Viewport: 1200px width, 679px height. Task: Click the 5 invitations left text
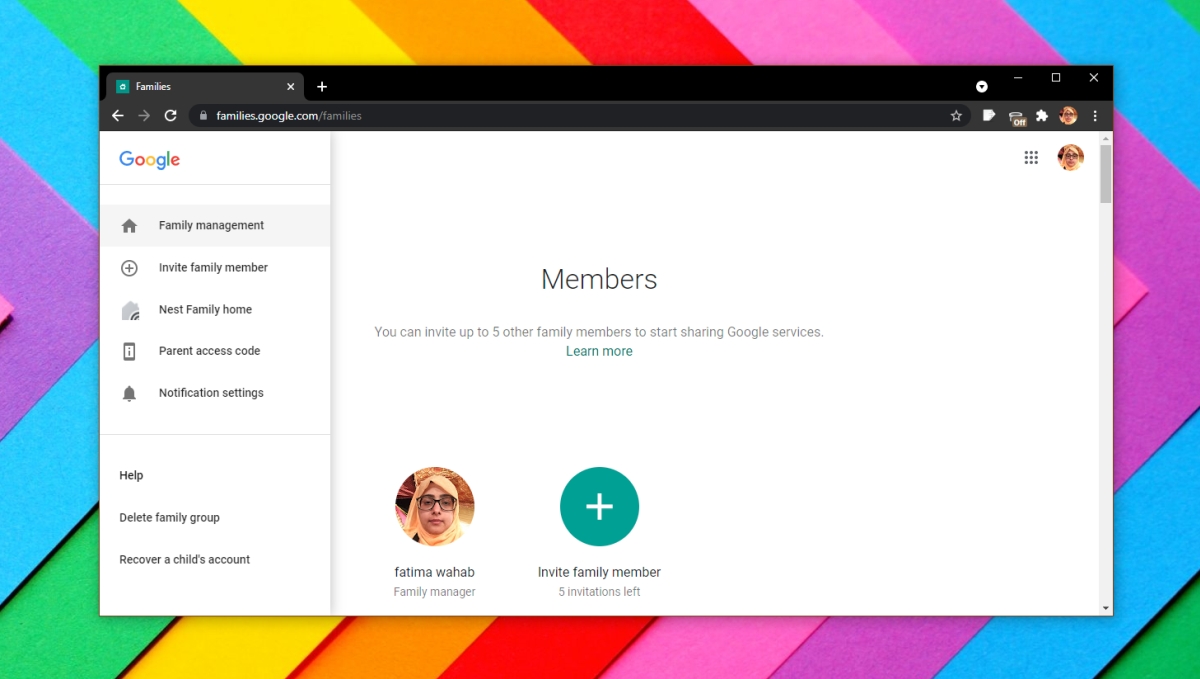(x=599, y=592)
